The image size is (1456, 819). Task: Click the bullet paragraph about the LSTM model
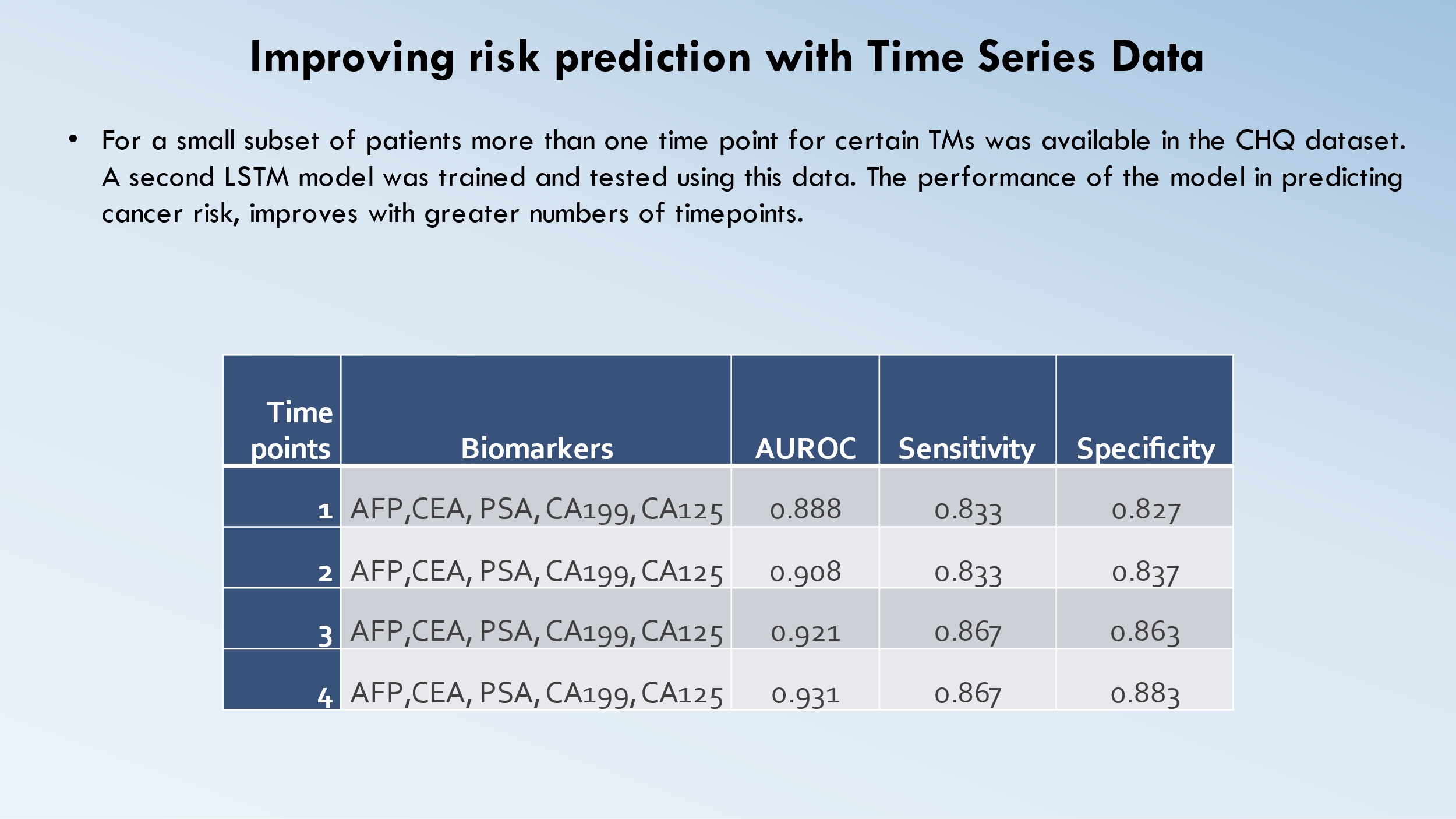coord(751,177)
